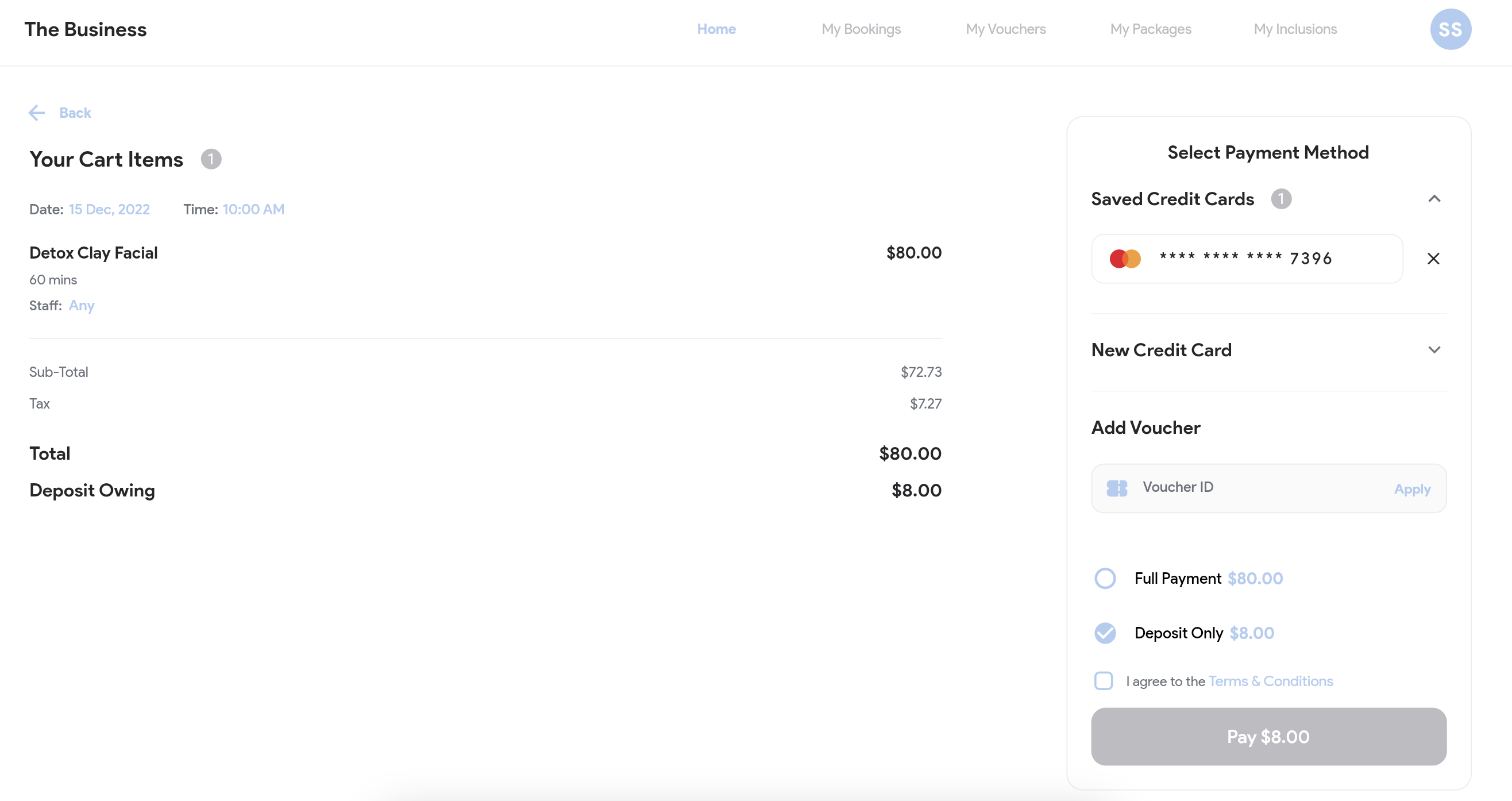Click the voucher ticket icon
The height and width of the screenshot is (801, 1512).
pyautogui.click(x=1116, y=488)
